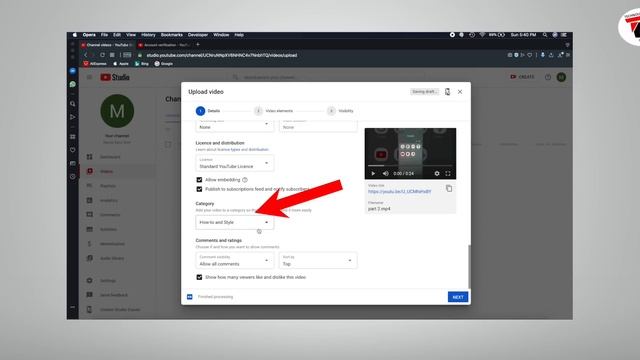This screenshot has width=640, height=360.
Task: Open the top-left dropdown showing None
Action: click(x=235, y=126)
